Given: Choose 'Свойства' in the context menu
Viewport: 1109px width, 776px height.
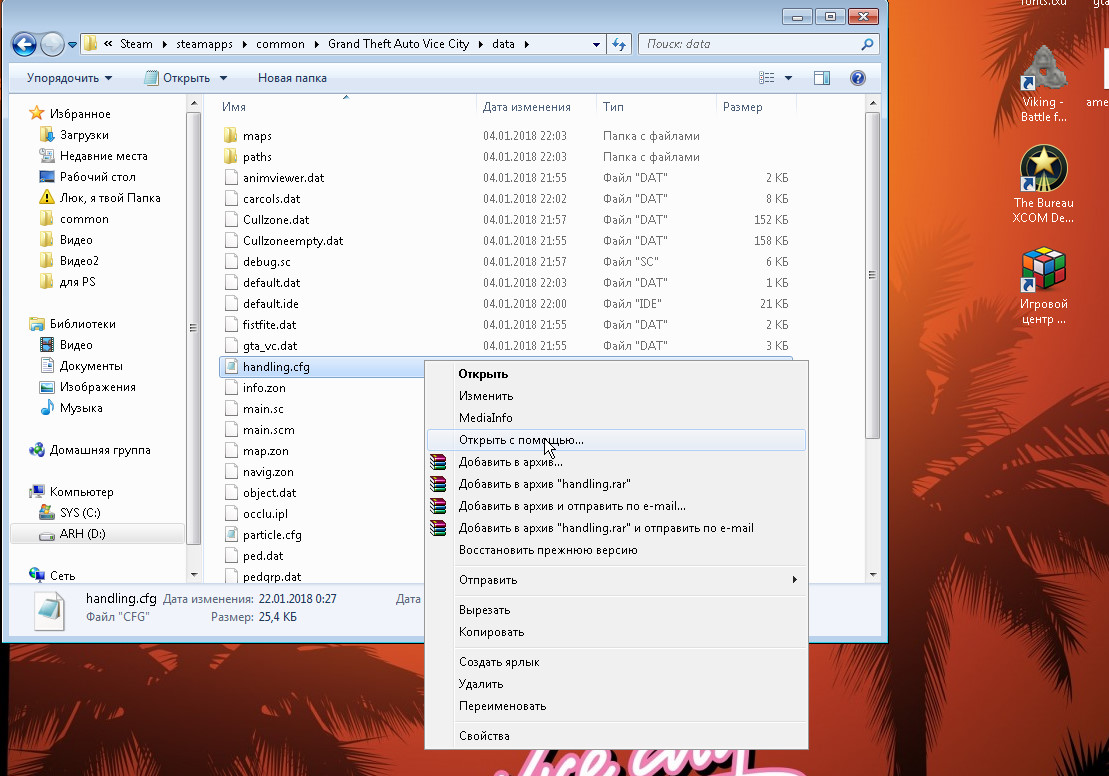Looking at the screenshot, I should [616, 735].
